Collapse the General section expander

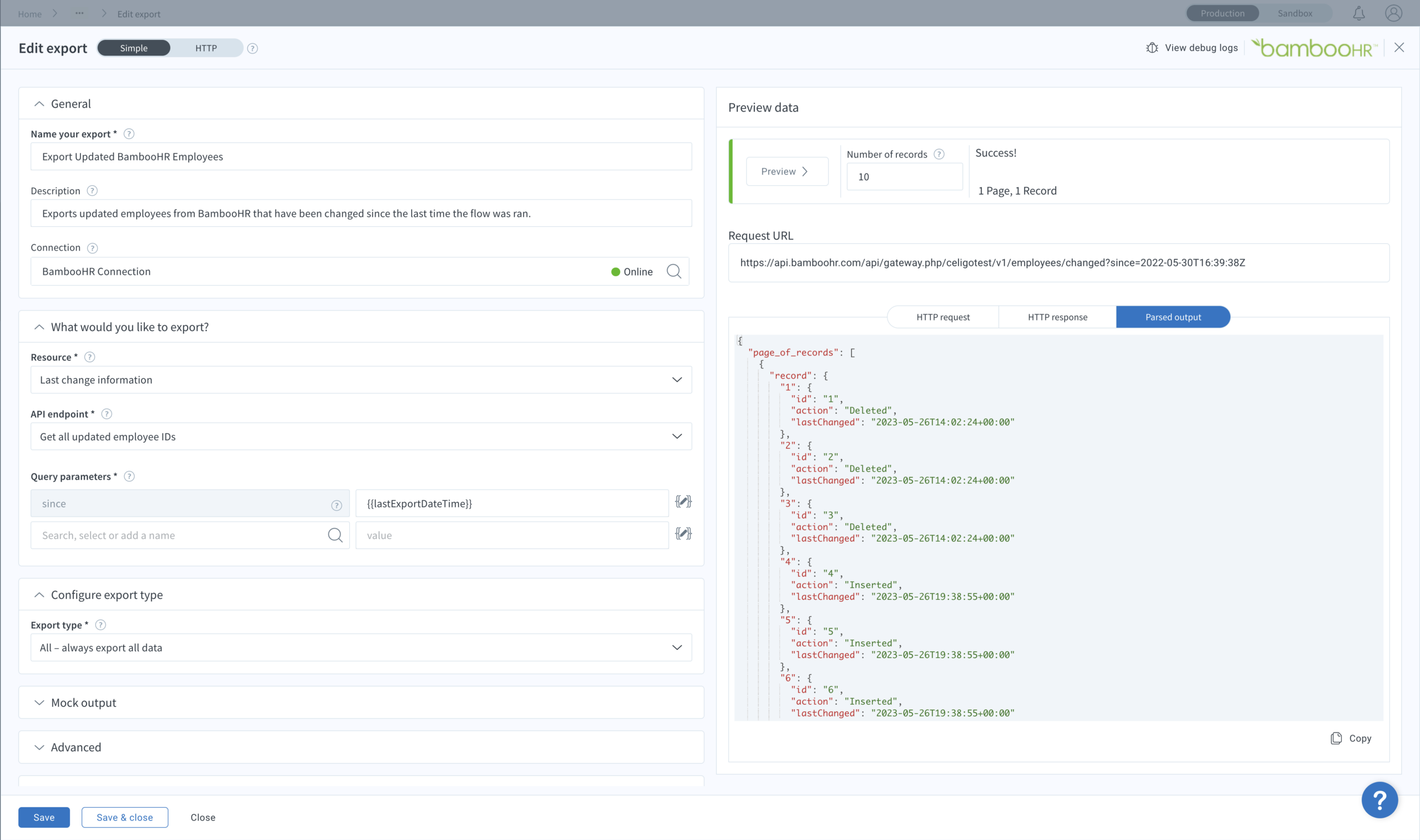pos(37,103)
